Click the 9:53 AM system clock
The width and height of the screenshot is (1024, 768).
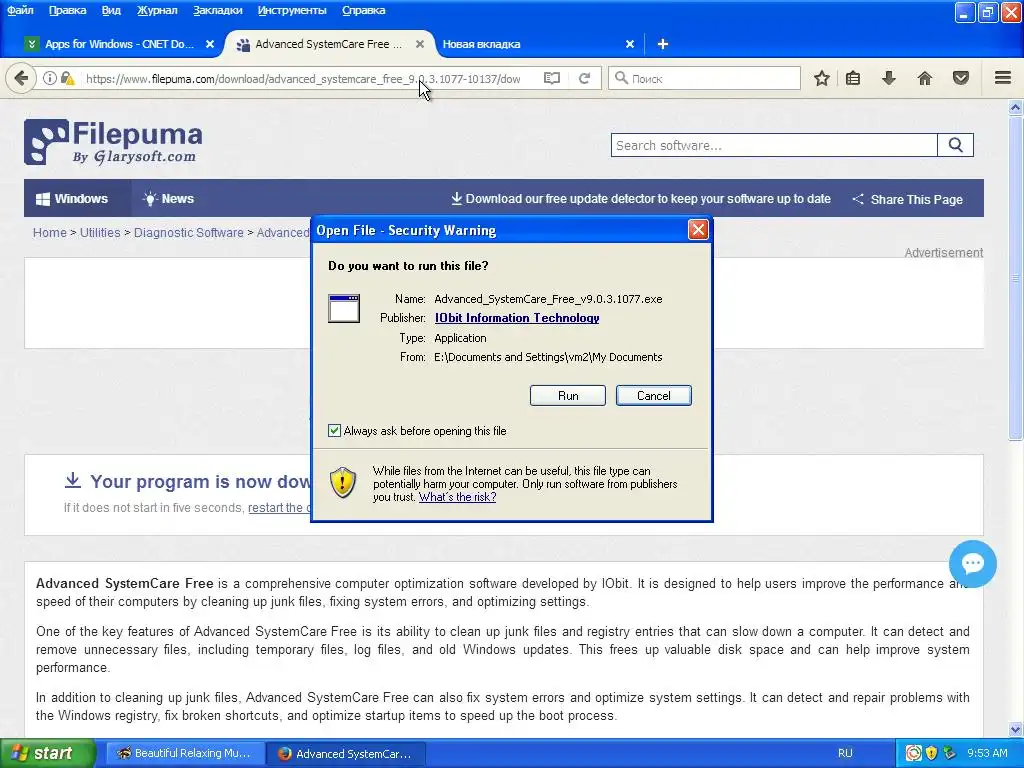coord(987,753)
